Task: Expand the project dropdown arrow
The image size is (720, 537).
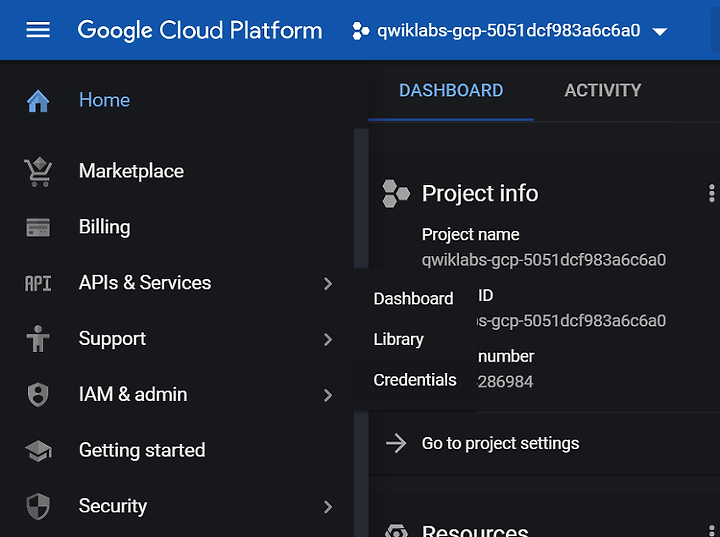Action: coord(659,32)
